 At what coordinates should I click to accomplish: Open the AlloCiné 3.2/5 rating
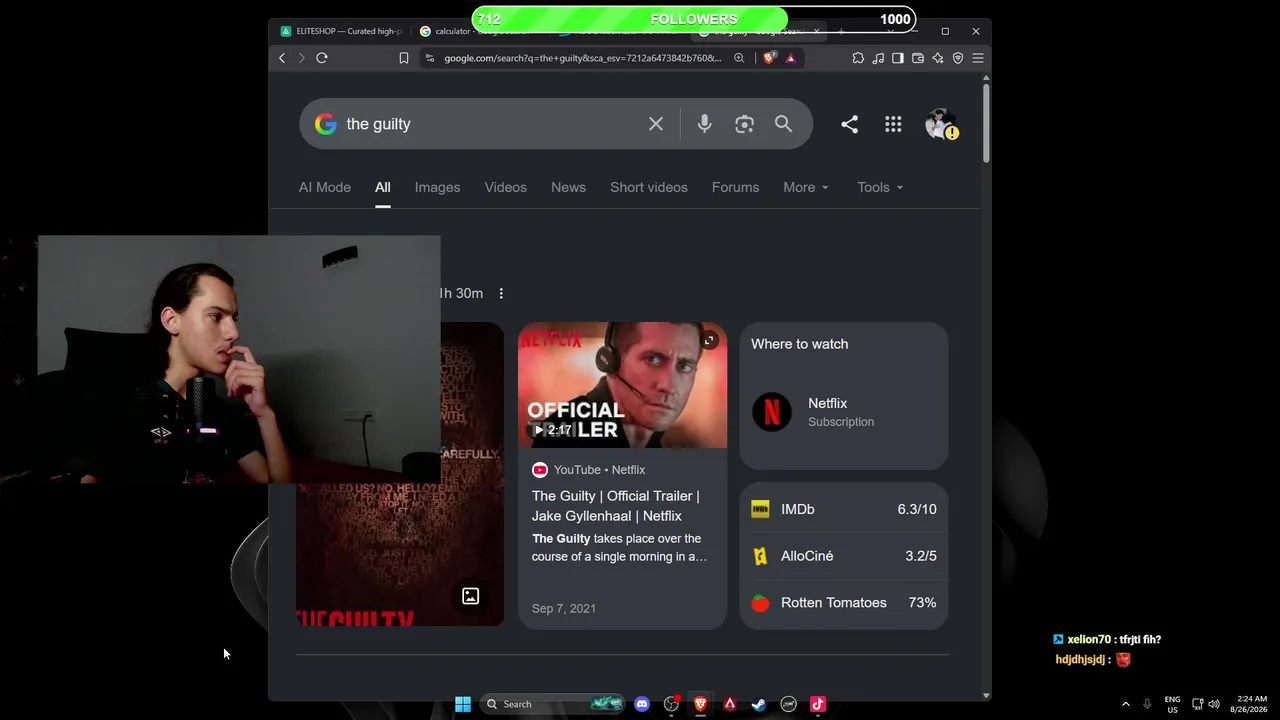point(844,556)
